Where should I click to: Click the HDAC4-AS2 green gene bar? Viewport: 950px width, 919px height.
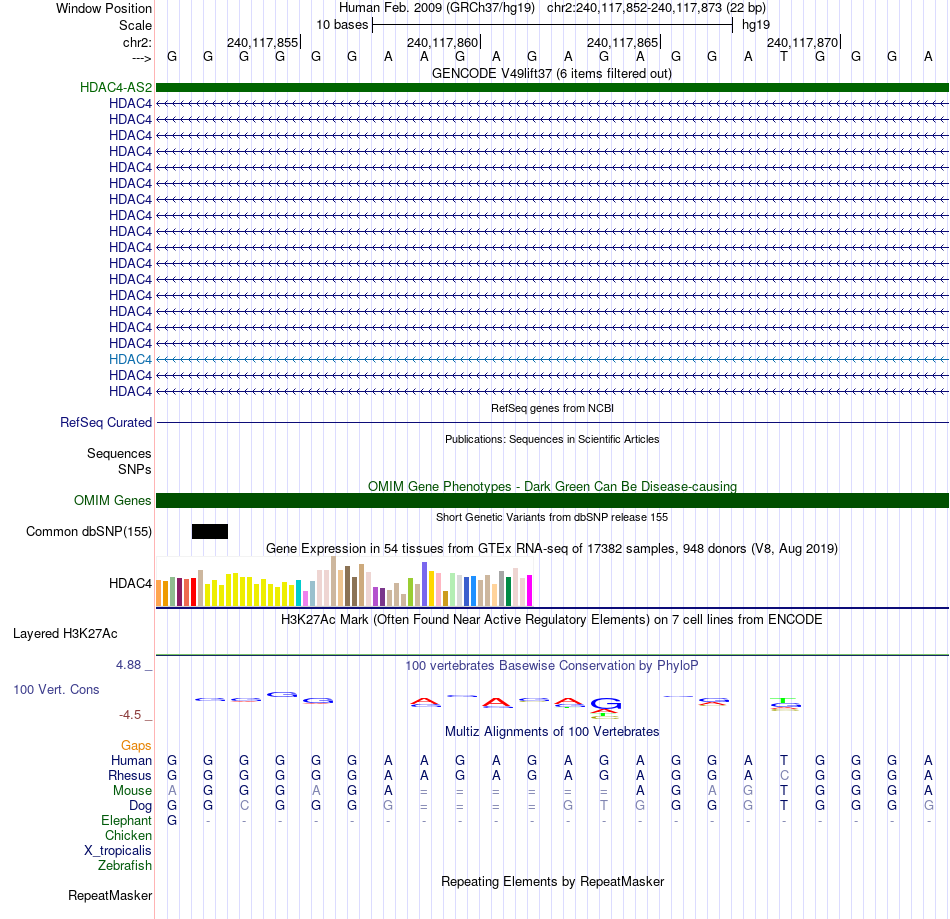point(552,87)
